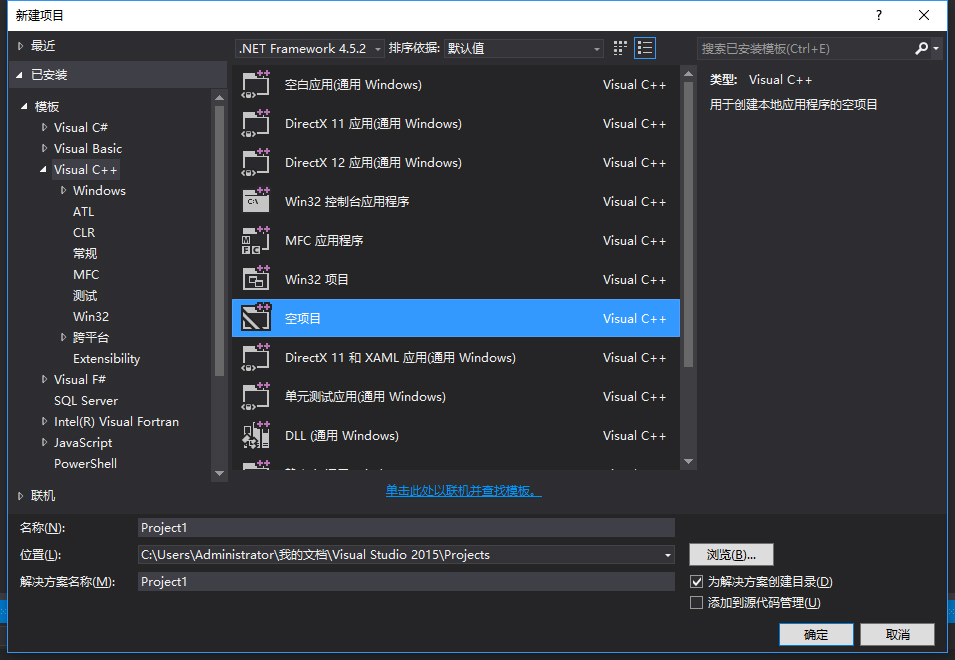Expand the Intel(R) Visual Fortran node
Screen dimensions: 955x660
pyautogui.click(x=44, y=421)
